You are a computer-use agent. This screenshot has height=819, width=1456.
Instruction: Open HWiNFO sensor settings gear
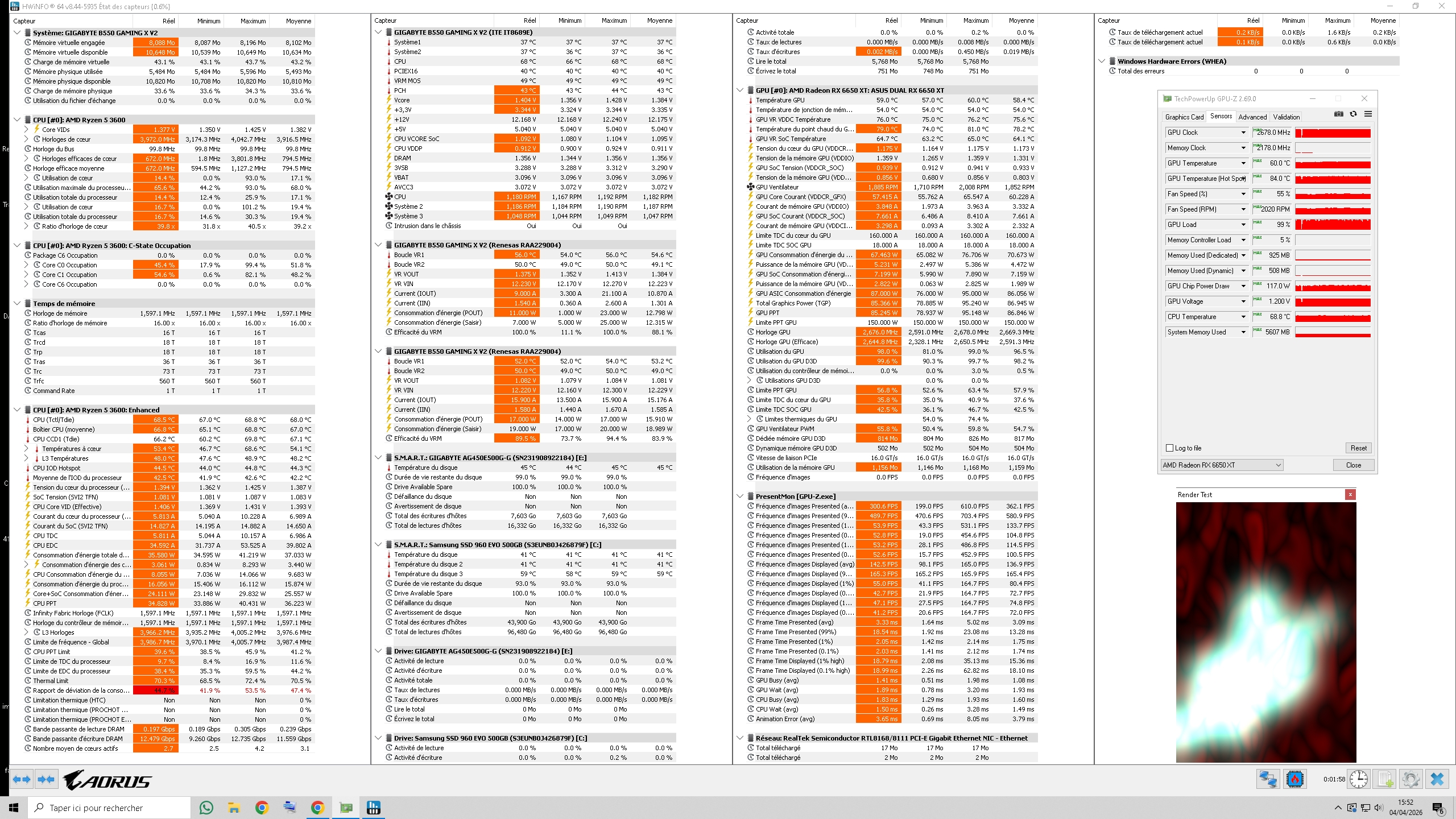tap(1410, 779)
